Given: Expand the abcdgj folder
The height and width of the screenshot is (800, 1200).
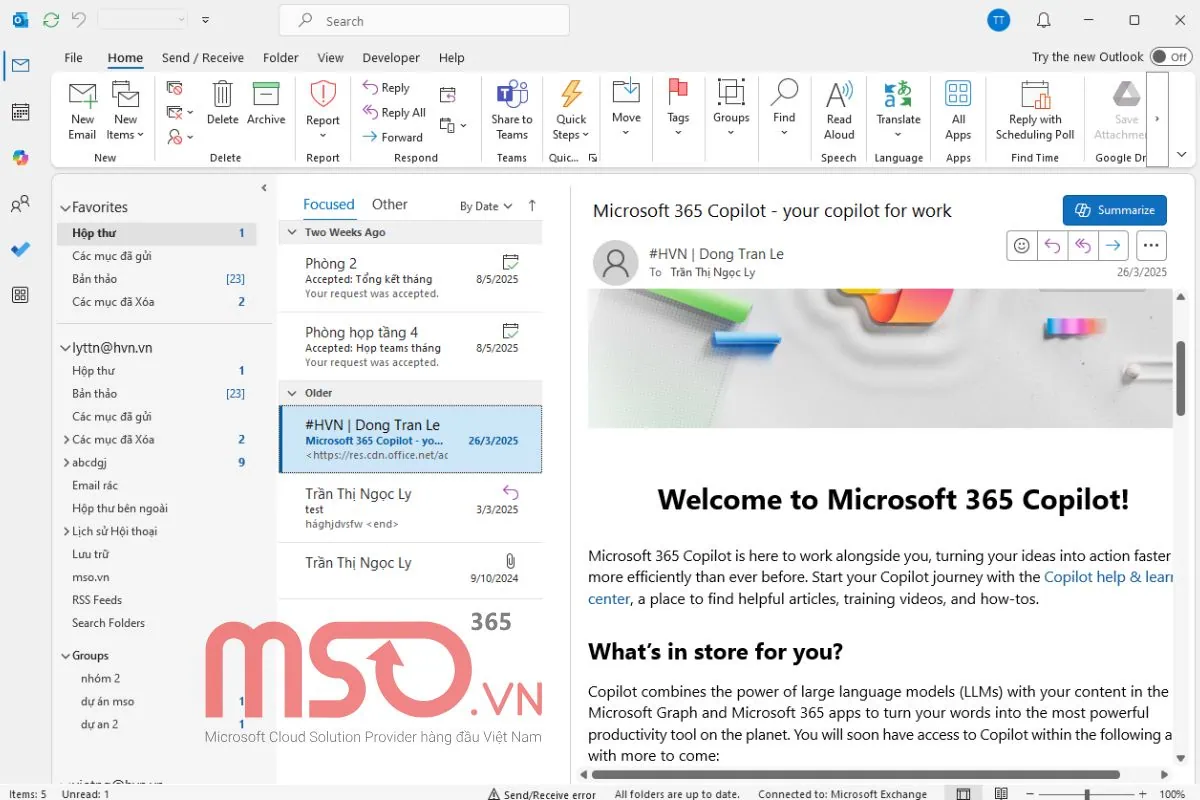Looking at the screenshot, I should pyautogui.click(x=66, y=462).
